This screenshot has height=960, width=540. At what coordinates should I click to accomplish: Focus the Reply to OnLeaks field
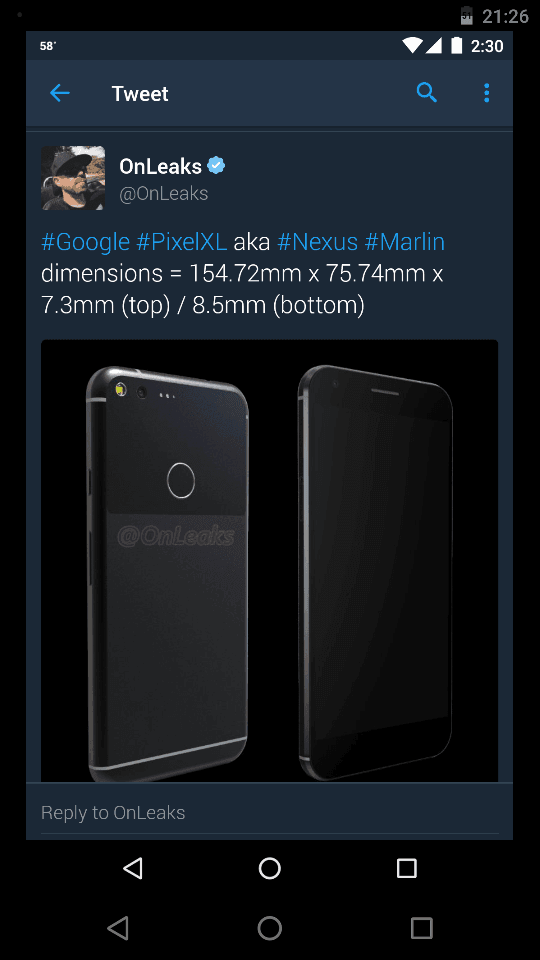[x=269, y=812]
